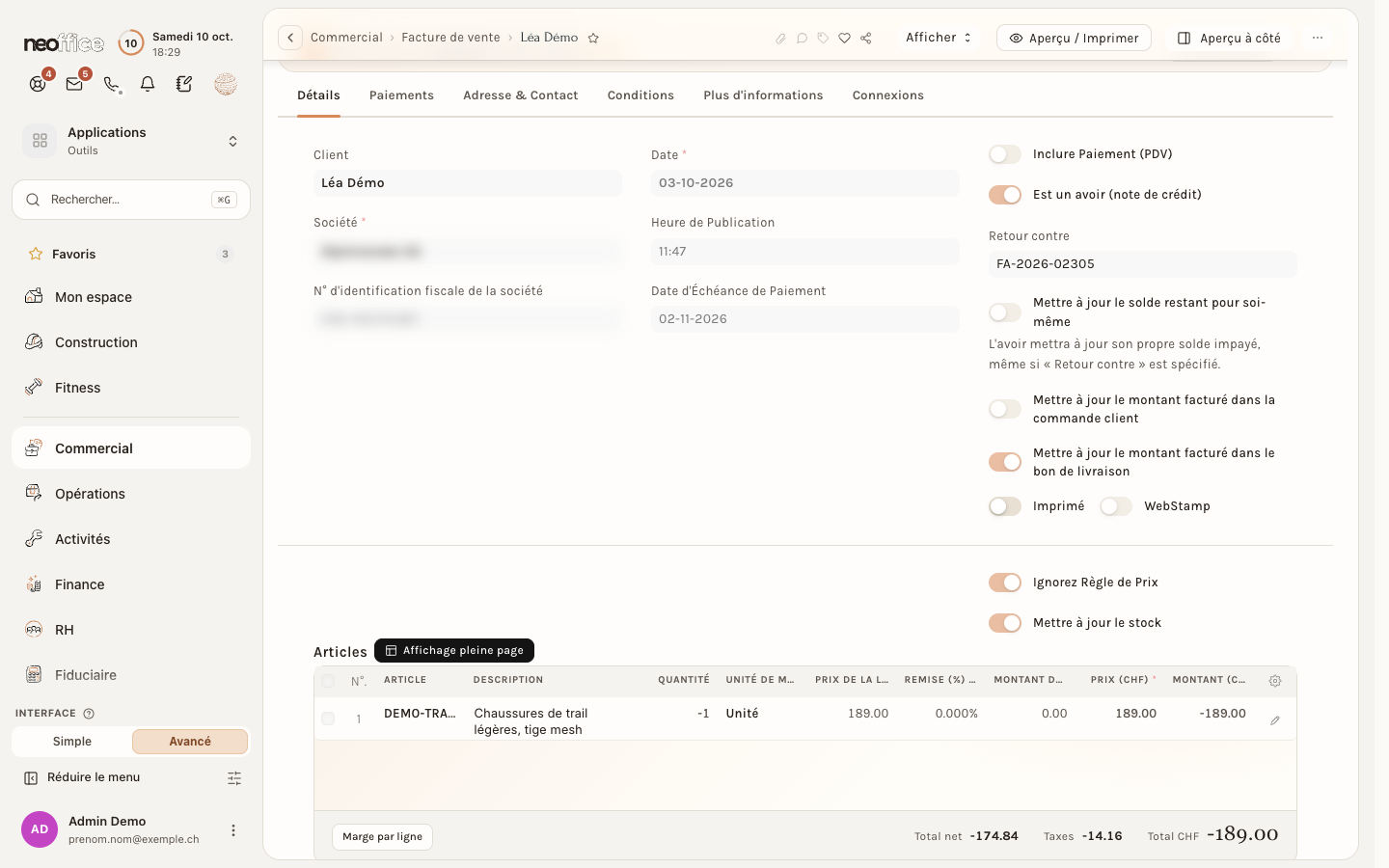Open the Afficher dropdown
The height and width of the screenshot is (868, 1389).
(938, 38)
